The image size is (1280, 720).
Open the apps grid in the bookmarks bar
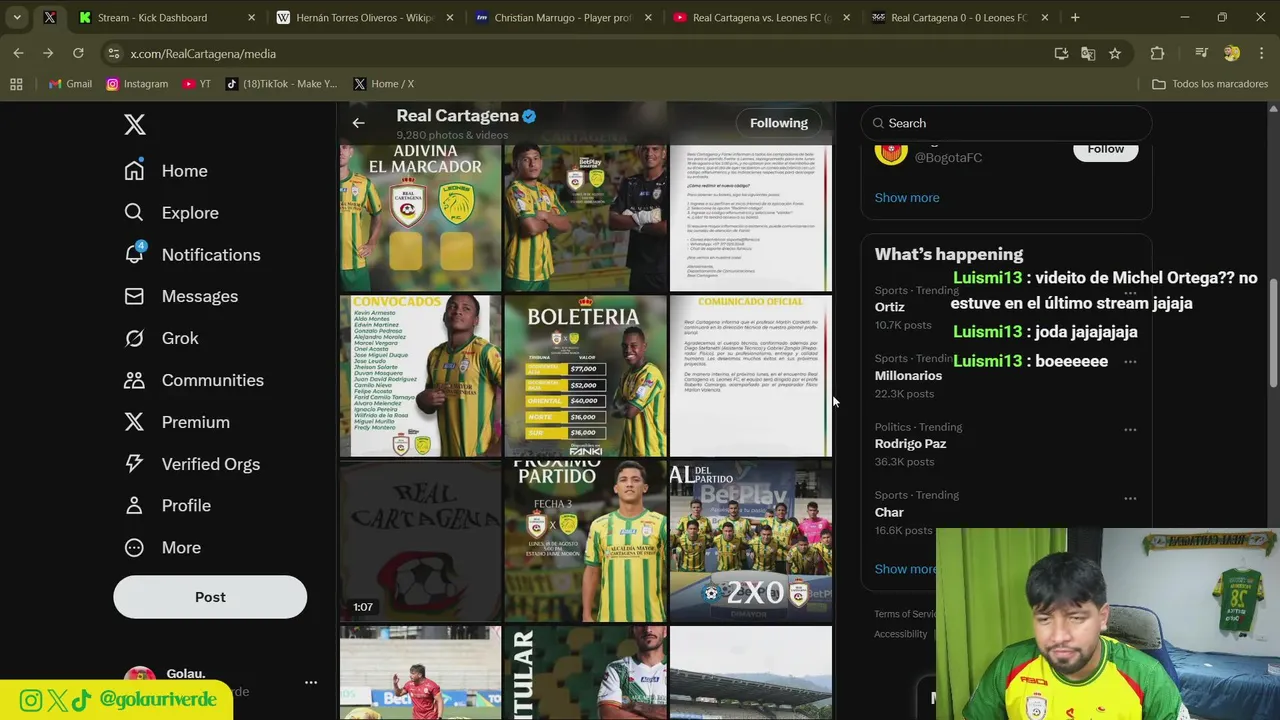coord(16,84)
